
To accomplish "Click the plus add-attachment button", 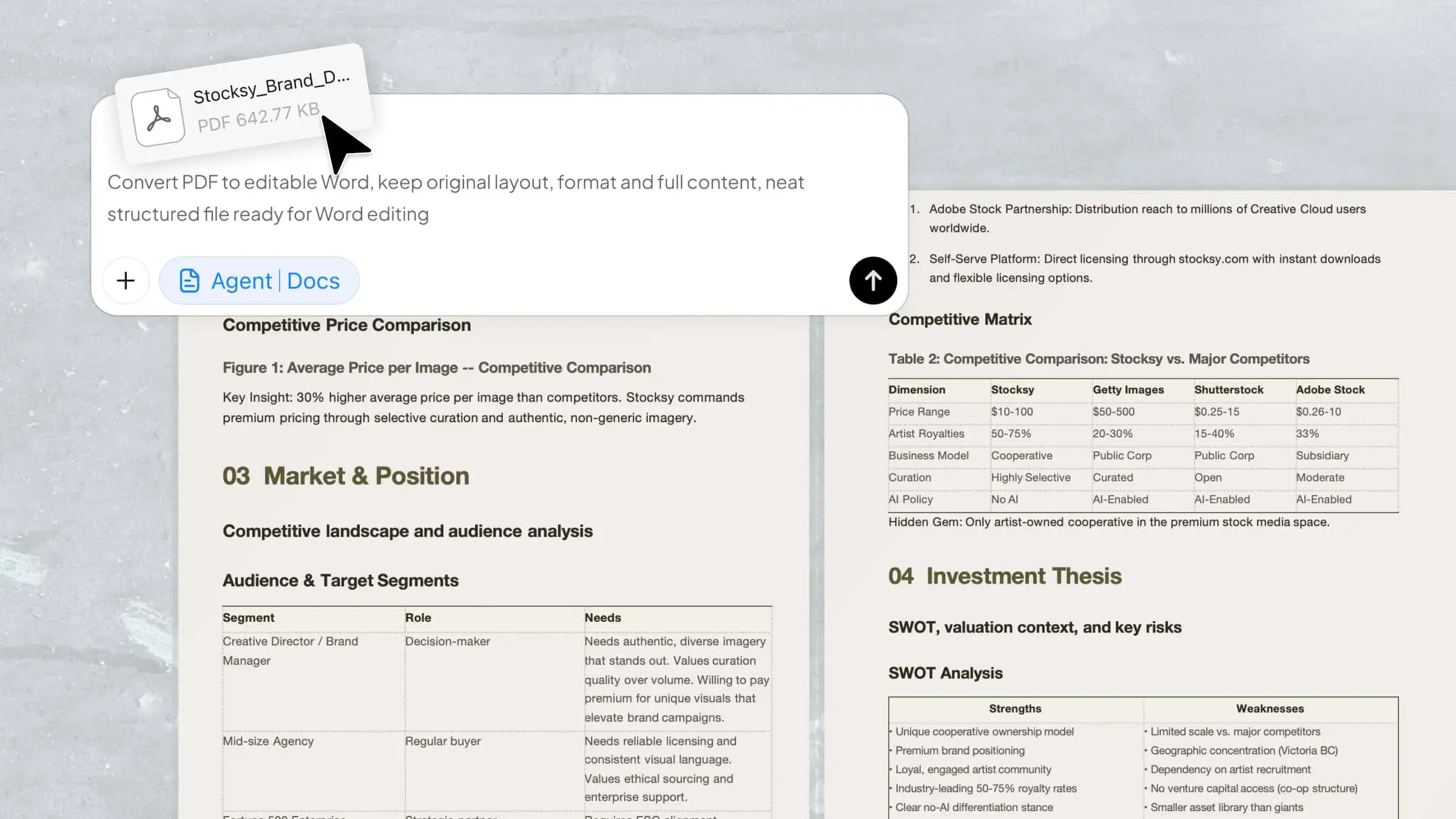I will coord(126,280).
